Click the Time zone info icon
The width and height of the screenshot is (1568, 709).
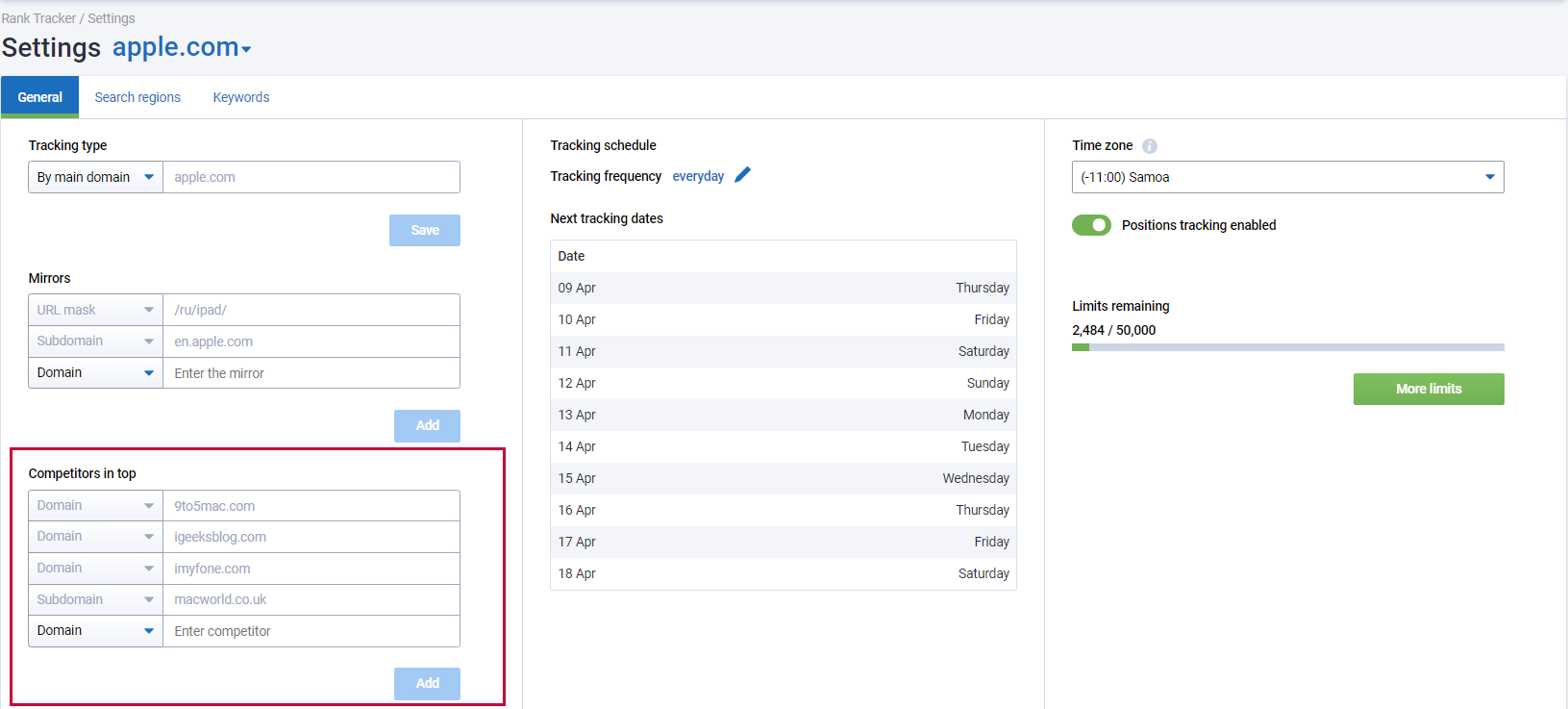pos(1150,146)
